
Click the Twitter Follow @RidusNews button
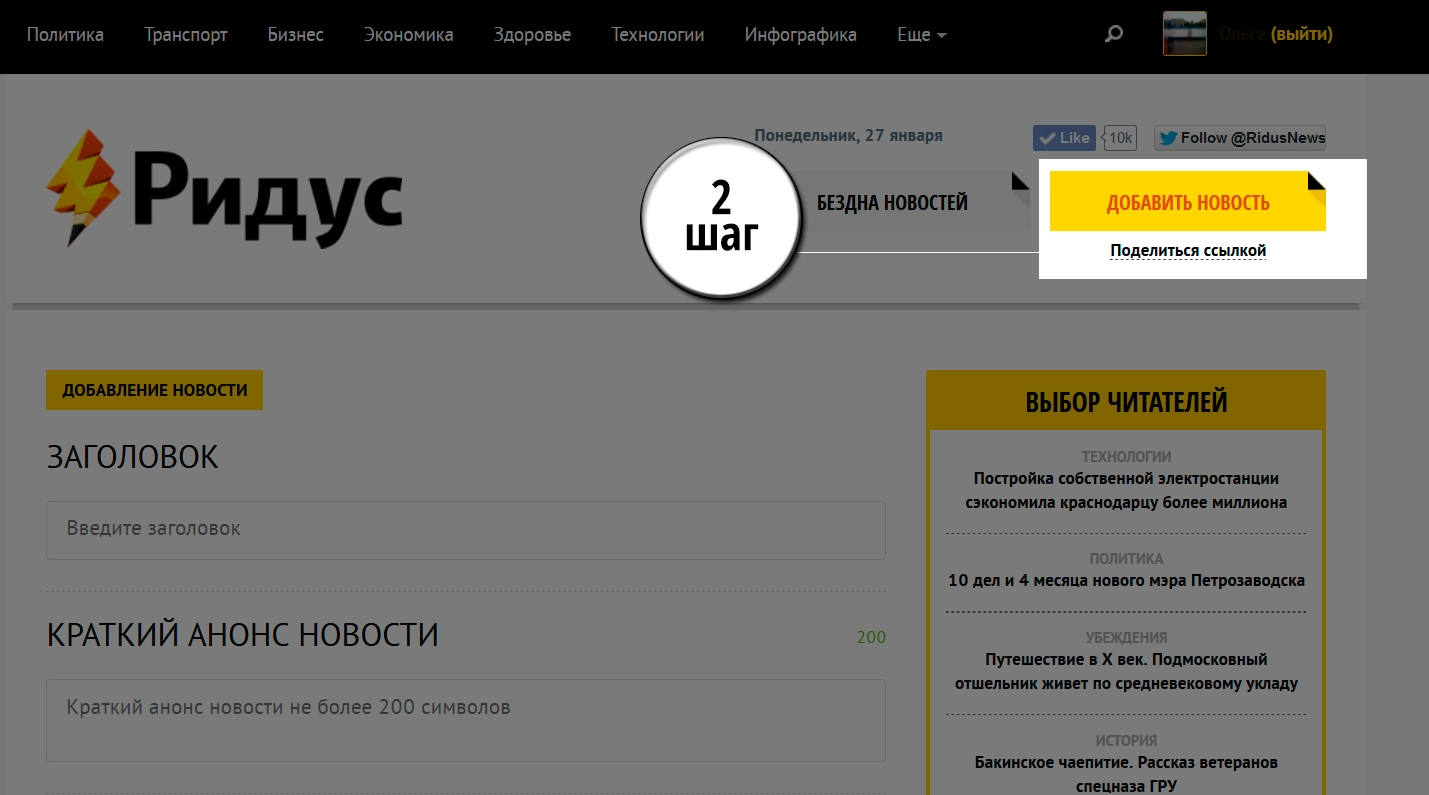point(1240,138)
